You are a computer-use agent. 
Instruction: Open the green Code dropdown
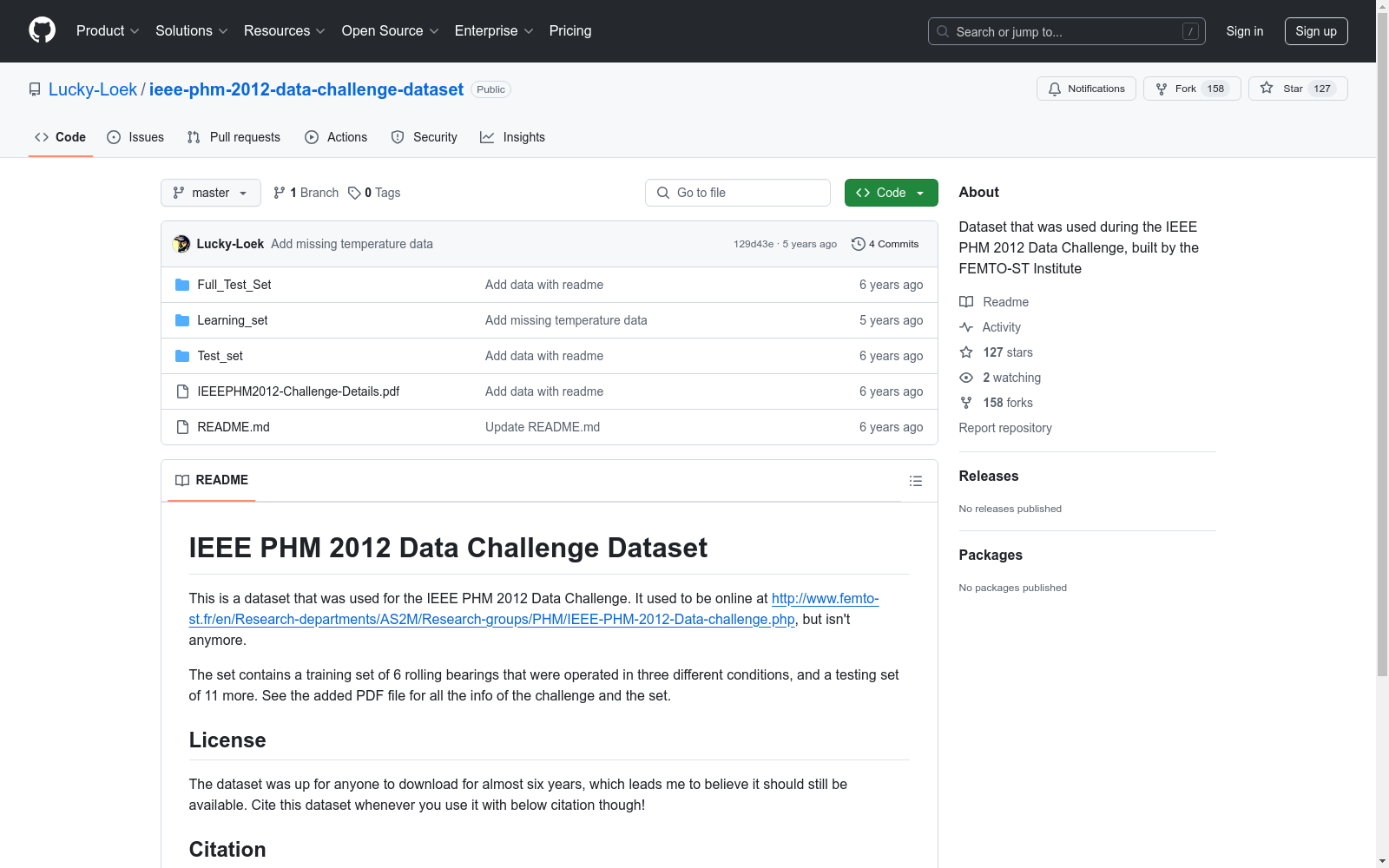tap(891, 193)
